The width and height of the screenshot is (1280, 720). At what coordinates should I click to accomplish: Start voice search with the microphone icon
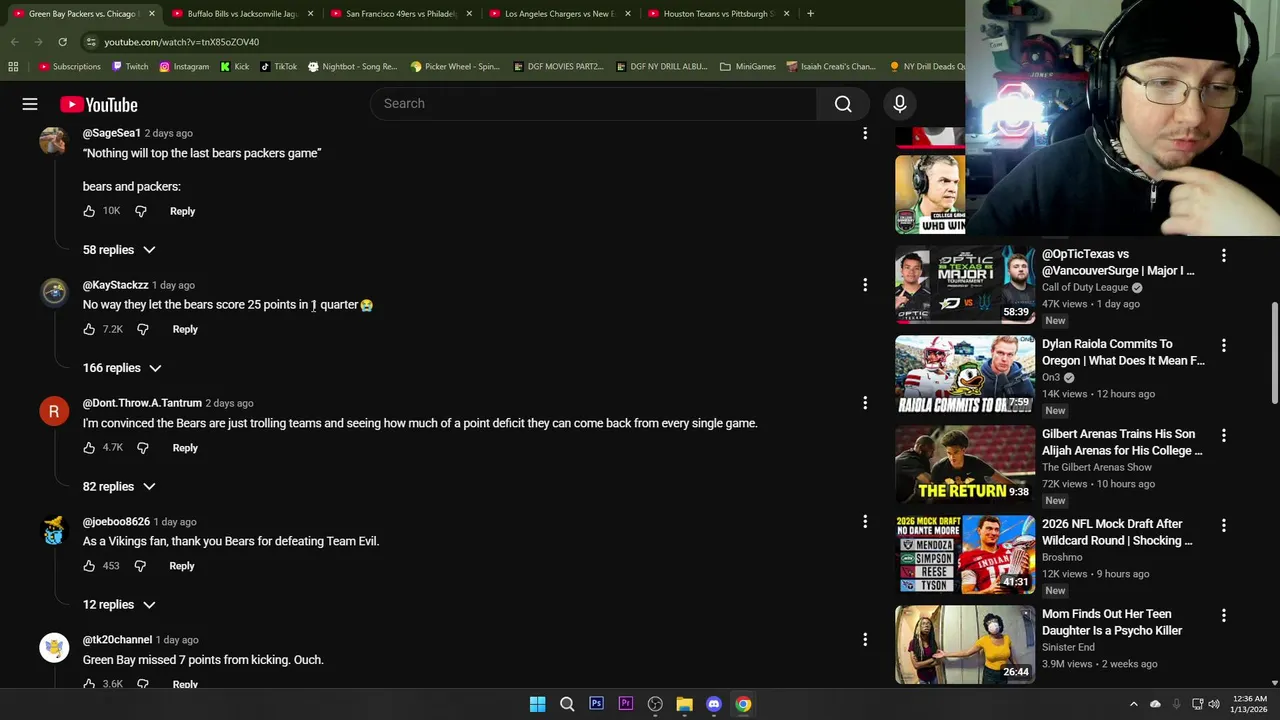899,104
